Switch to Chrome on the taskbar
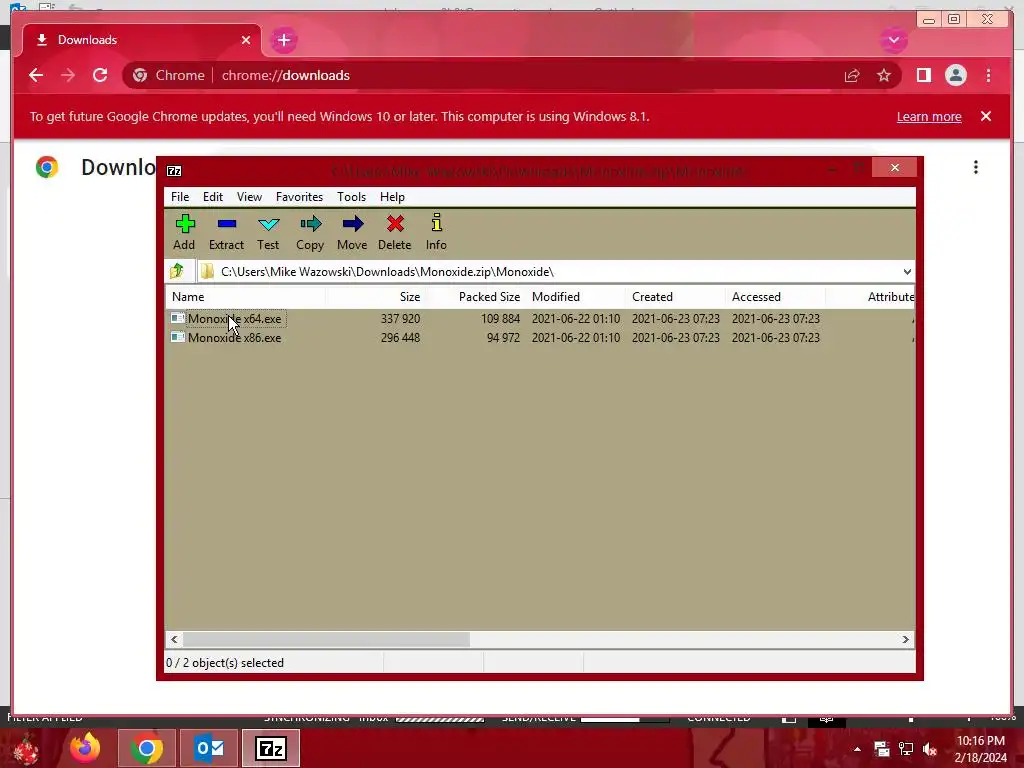1024x768 pixels. pyautogui.click(x=146, y=748)
